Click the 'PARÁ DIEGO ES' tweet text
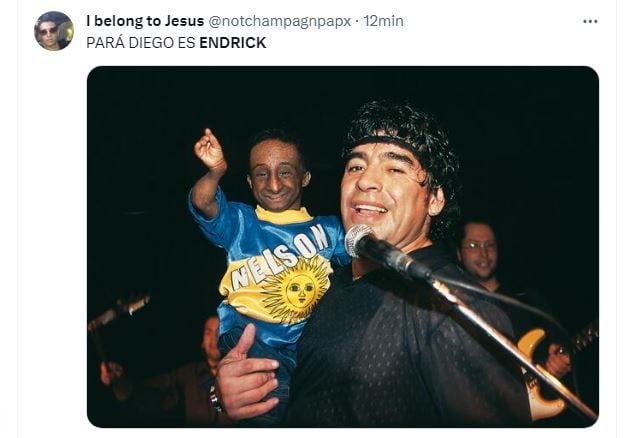The width and height of the screenshot is (634, 438). tap(141, 42)
